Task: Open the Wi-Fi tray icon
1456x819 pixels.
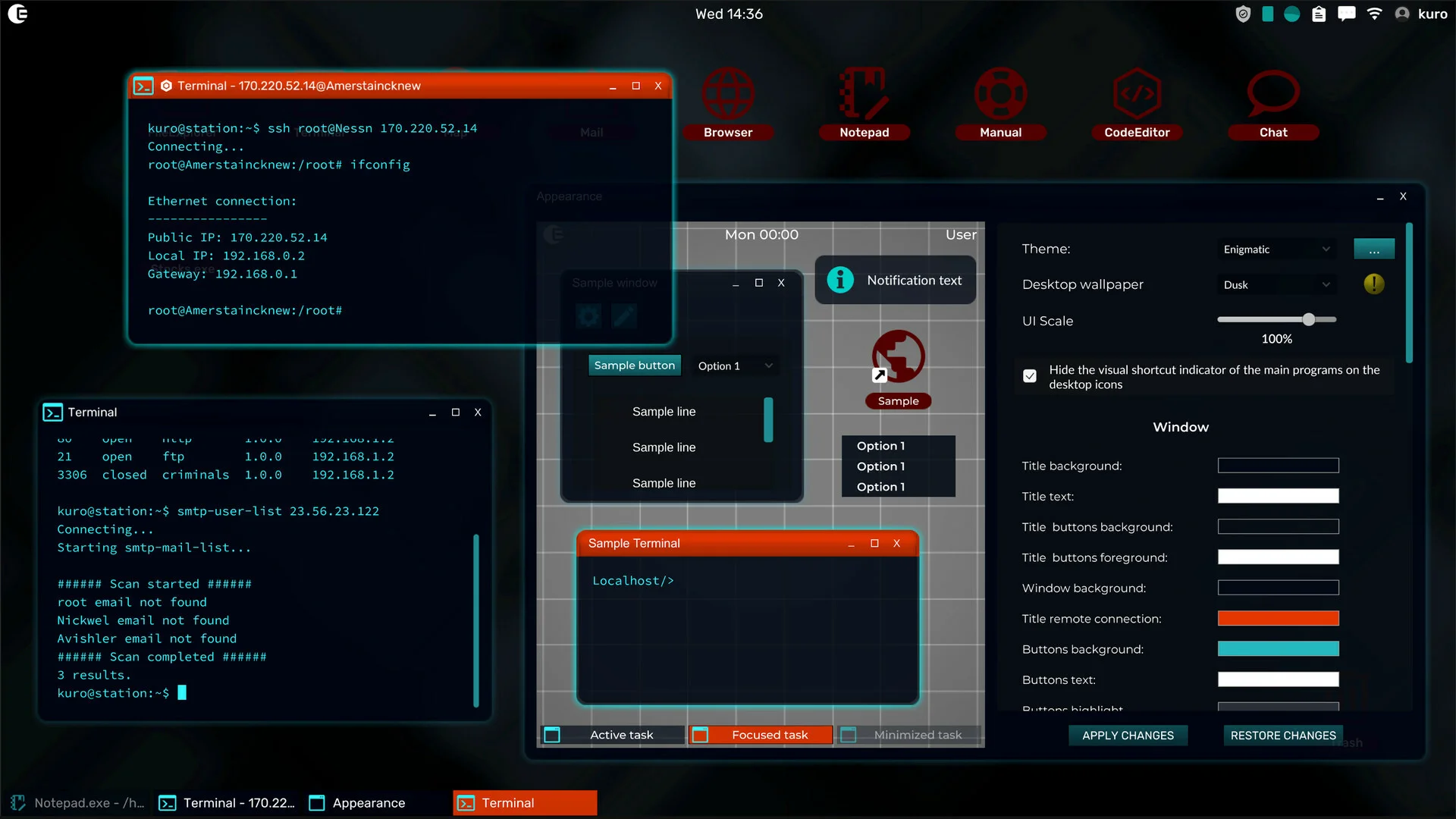Action: (1374, 14)
